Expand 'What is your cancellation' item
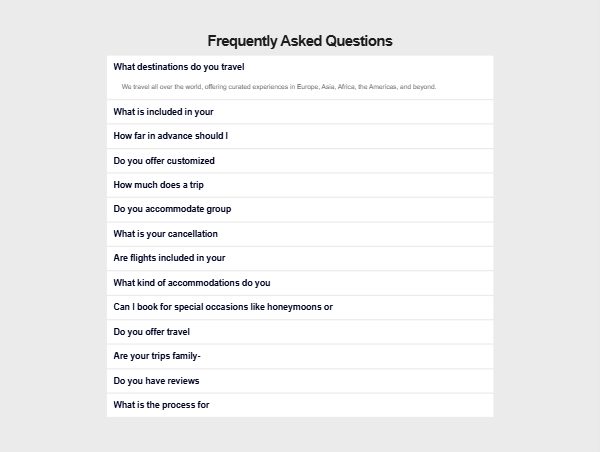 pyautogui.click(x=300, y=234)
